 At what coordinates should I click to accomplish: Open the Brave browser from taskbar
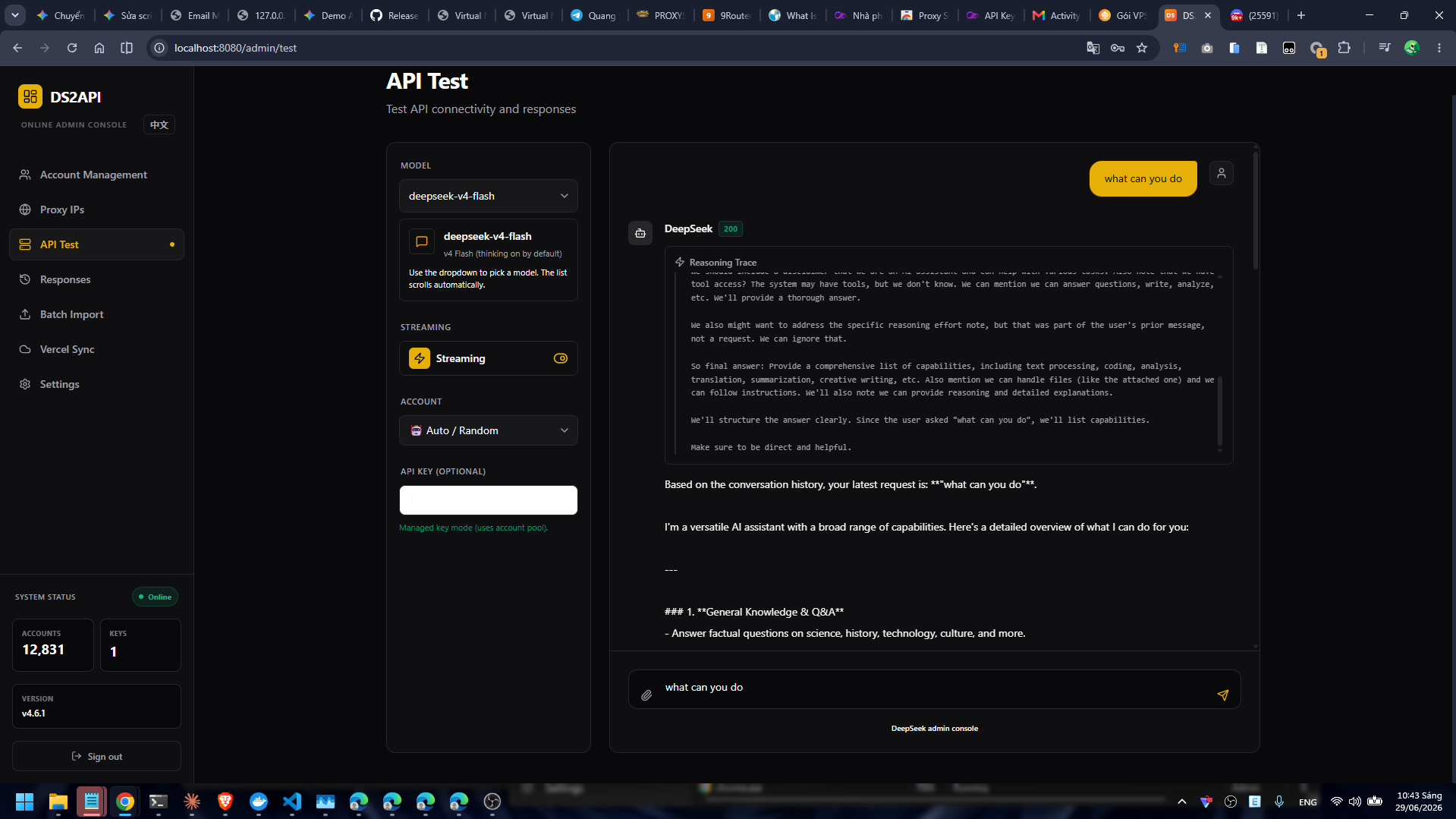click(x=225, y=802)
